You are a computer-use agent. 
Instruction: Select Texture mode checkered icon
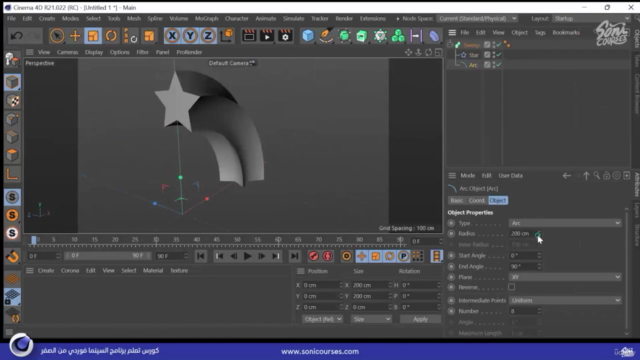pos(12,101)
